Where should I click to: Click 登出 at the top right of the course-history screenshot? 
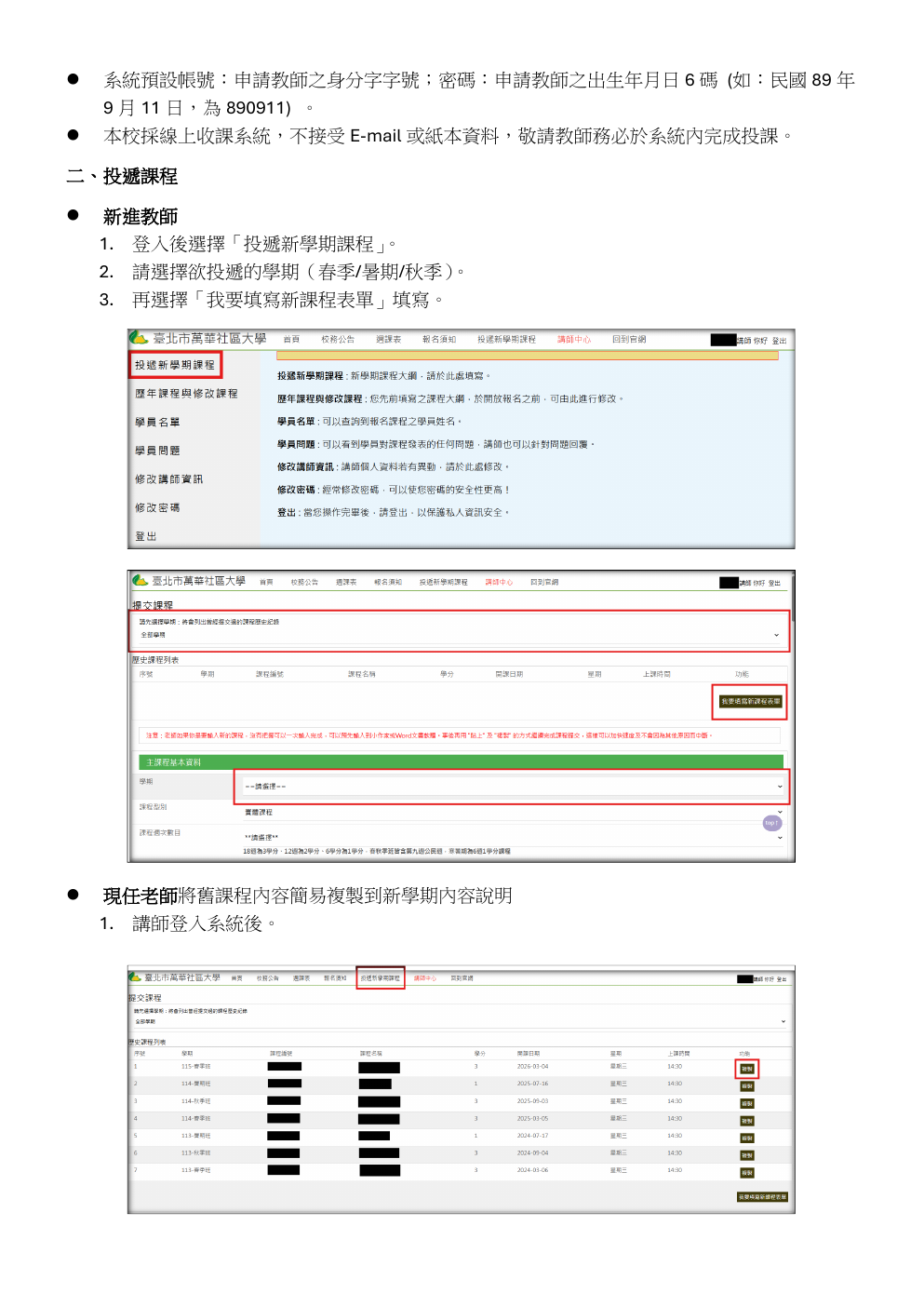click(782, 979)
